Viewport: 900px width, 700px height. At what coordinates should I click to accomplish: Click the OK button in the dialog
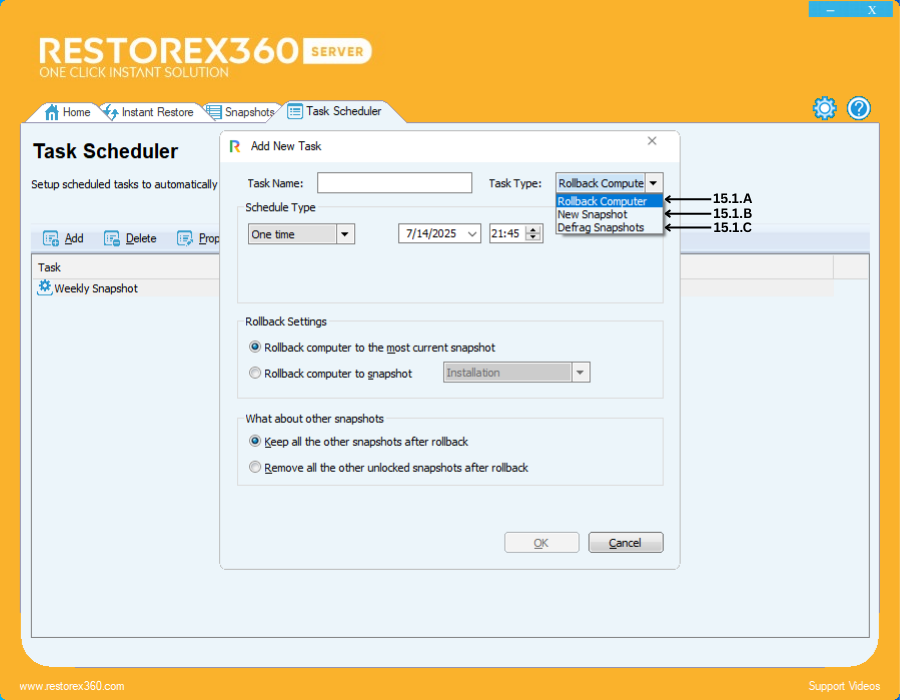pos(541,542)
